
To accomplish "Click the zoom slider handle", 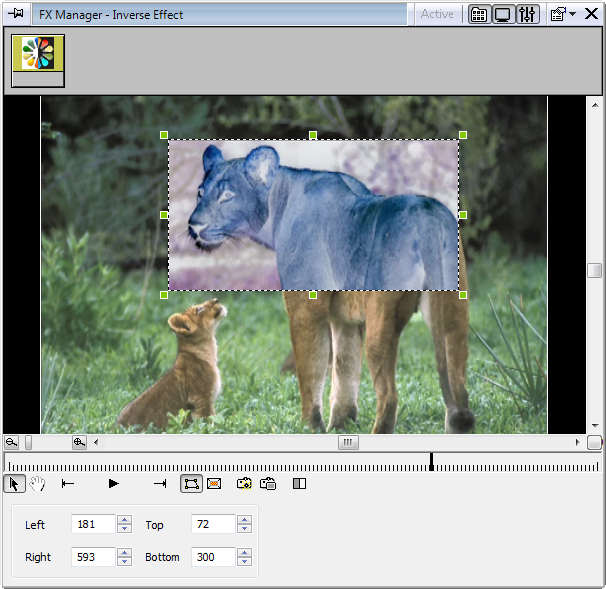I will coord(29,442).
